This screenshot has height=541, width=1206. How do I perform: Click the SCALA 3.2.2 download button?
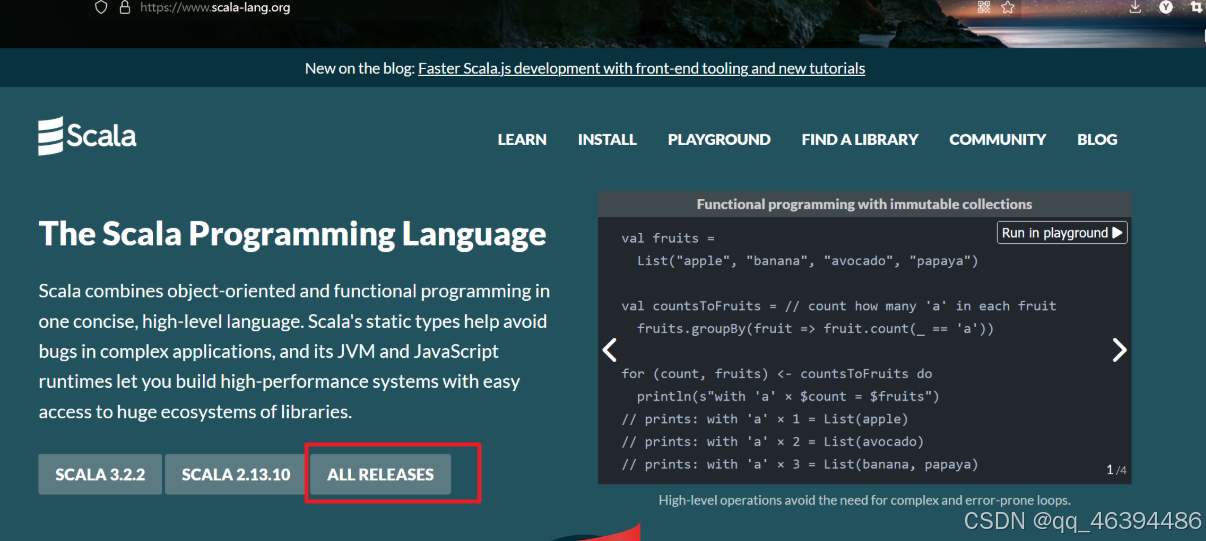click(100, 475)
